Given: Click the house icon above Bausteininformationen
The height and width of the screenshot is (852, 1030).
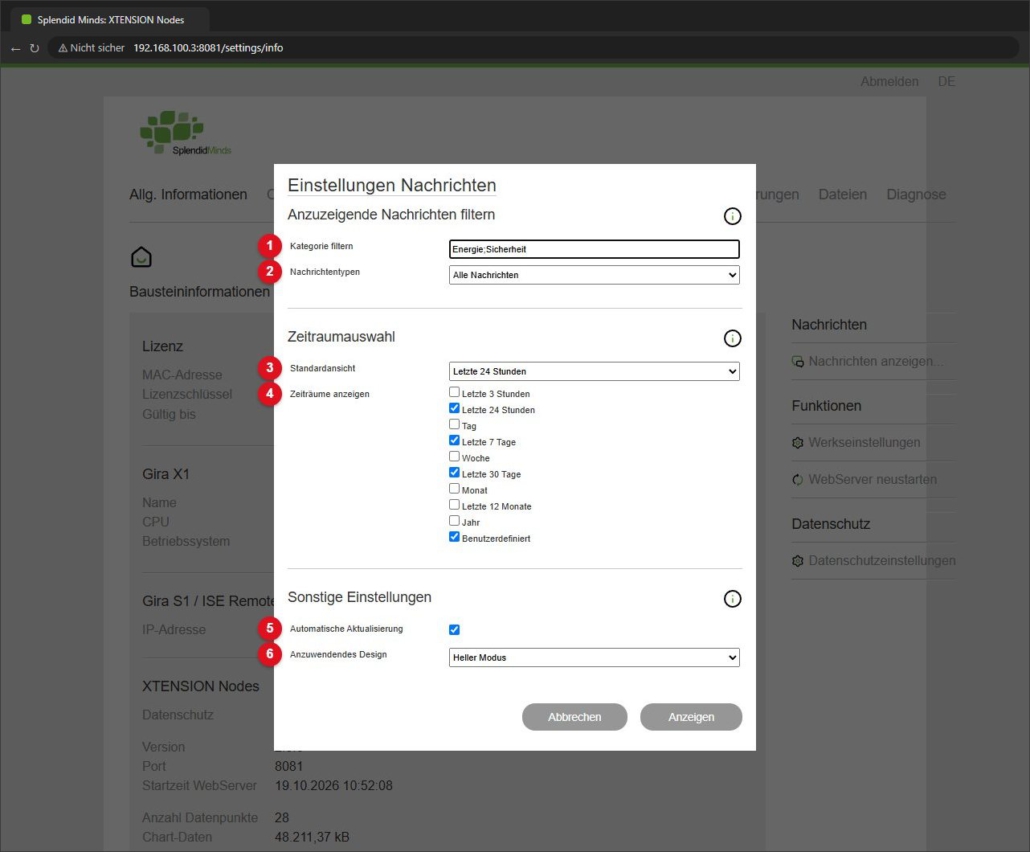Looking at the screenshot, I should pyautogui.click(x=141, y=257).
